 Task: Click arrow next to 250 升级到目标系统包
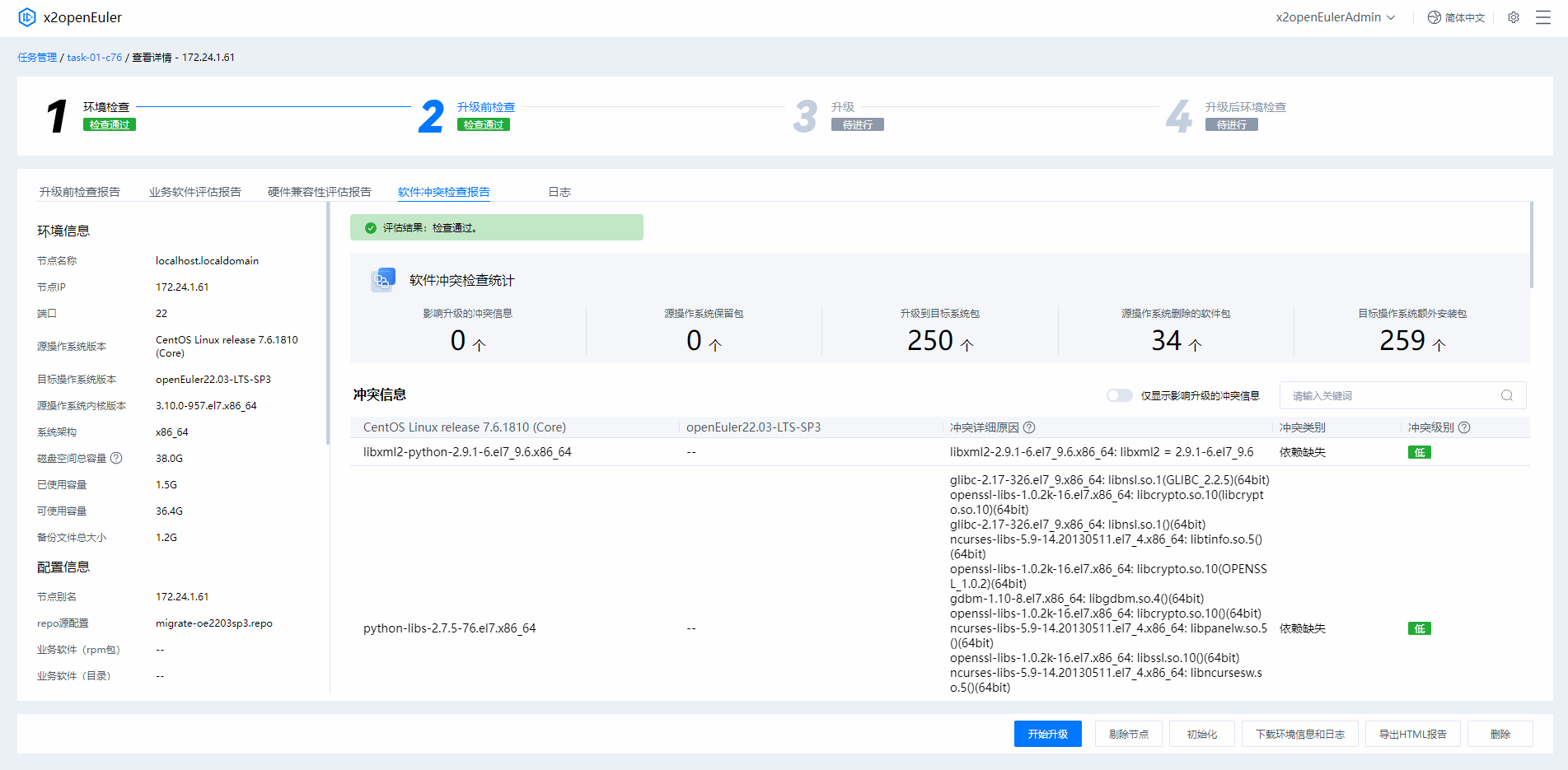click(967, 344)
